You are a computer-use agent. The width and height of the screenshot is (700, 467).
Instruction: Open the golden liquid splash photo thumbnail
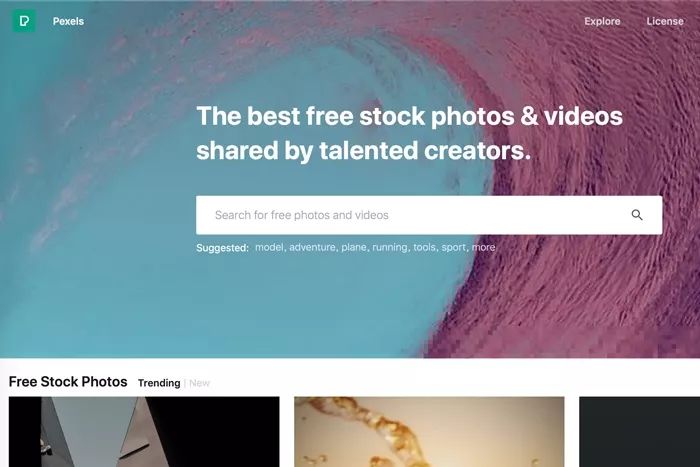pos(429,432)
